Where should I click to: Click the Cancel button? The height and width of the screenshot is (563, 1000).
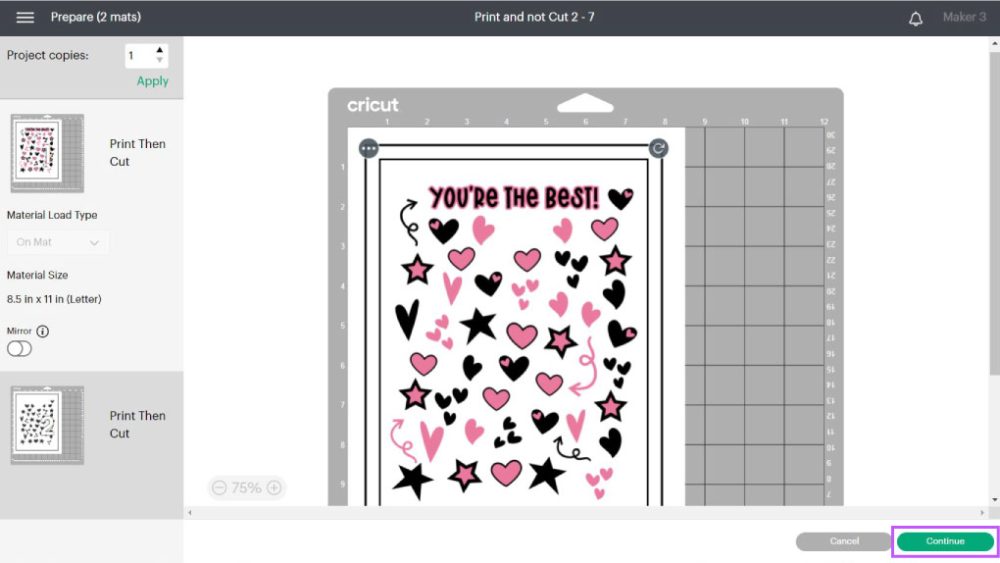point(844,541)
